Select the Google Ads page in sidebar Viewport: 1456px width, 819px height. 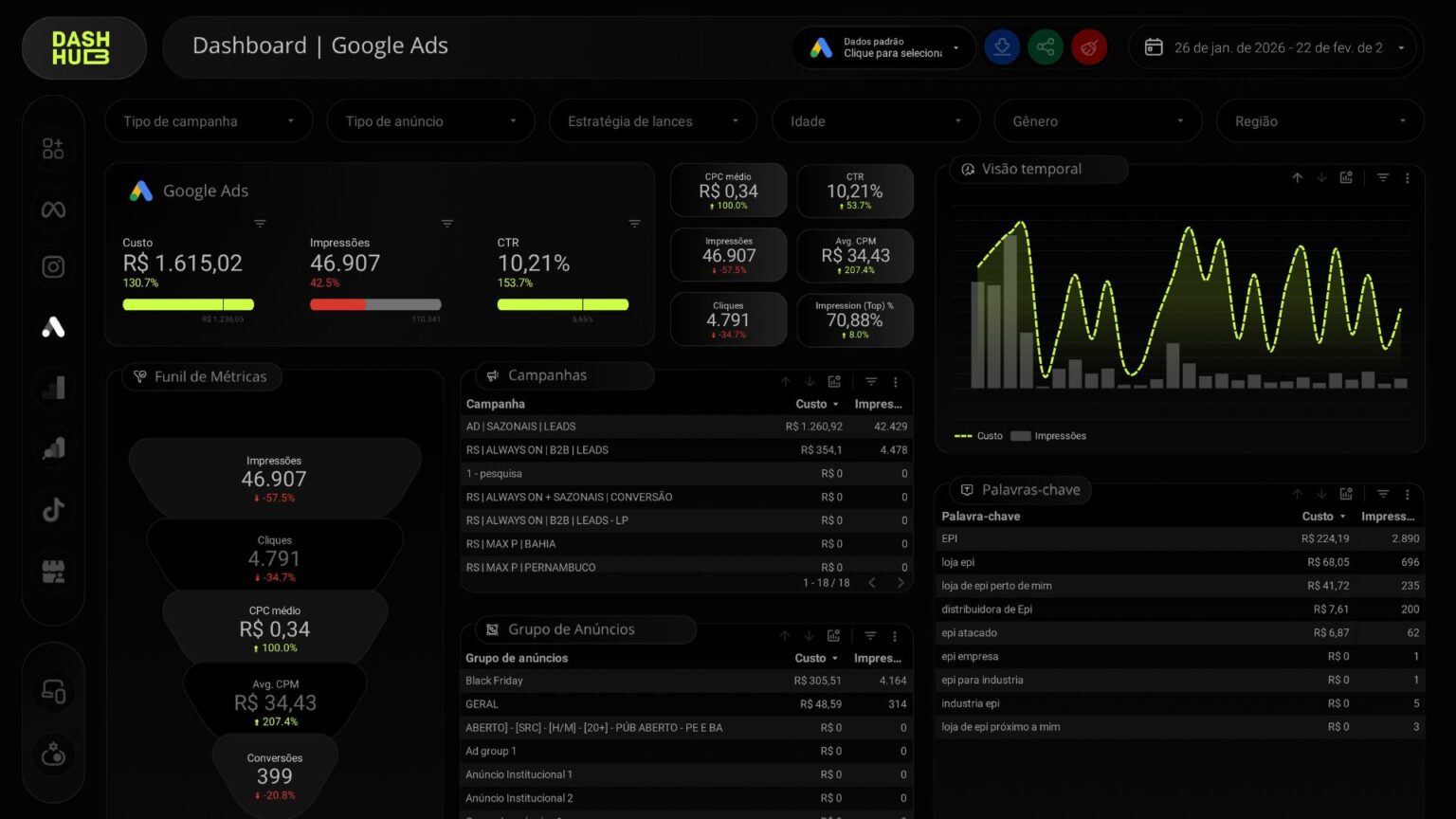coord(53,327)
